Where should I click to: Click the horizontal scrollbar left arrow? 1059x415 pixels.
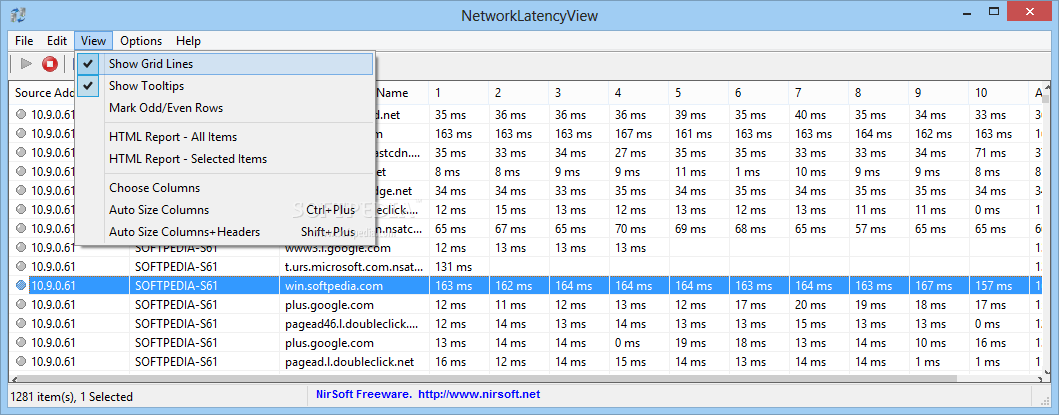(16, 379)
